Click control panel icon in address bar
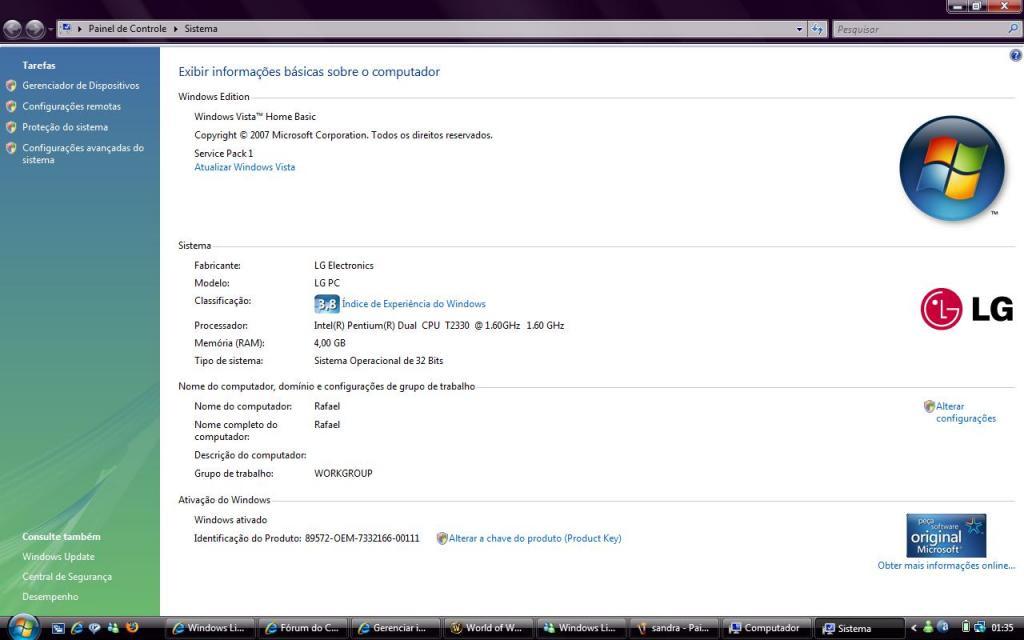This screenshot has width=1024, height=640. [x=66, y=28]
